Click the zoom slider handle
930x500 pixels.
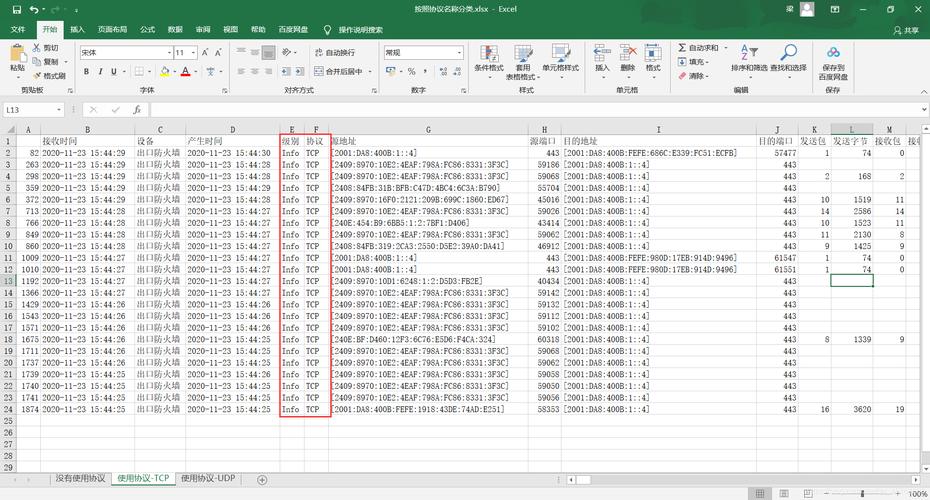[x=862, y=493]
